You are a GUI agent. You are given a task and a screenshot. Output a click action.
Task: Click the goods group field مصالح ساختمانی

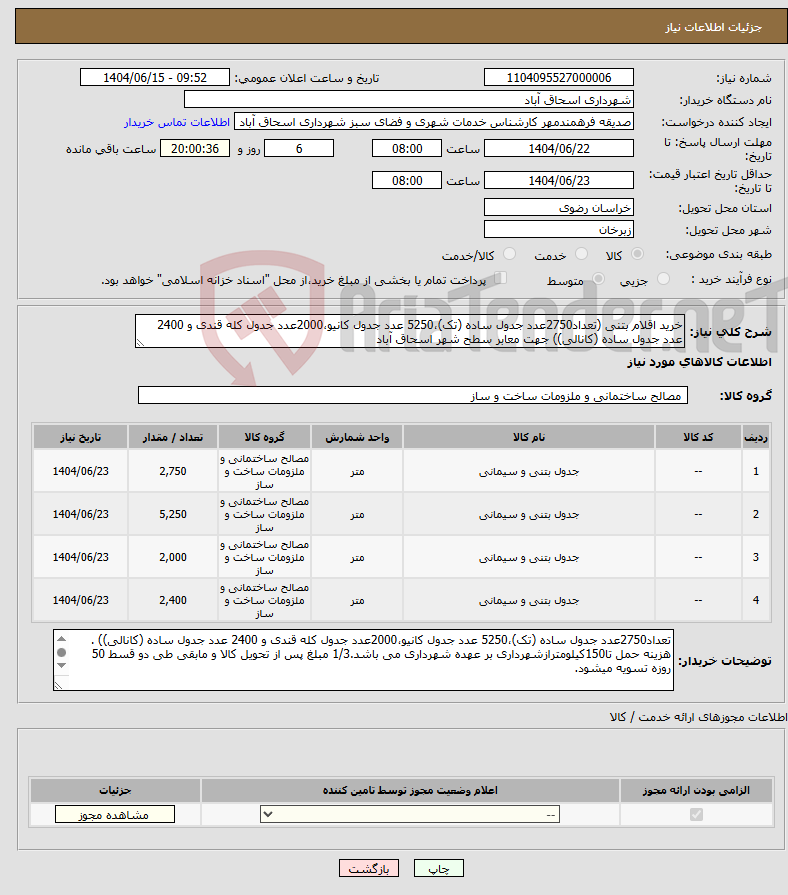tap(413, 396)
